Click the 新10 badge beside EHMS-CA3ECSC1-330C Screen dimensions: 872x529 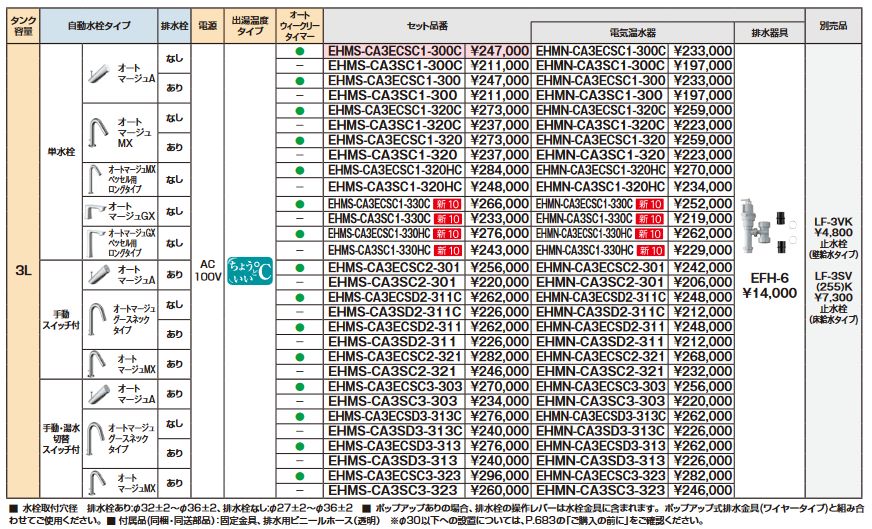pyautogui.click(x=447, y=203)
